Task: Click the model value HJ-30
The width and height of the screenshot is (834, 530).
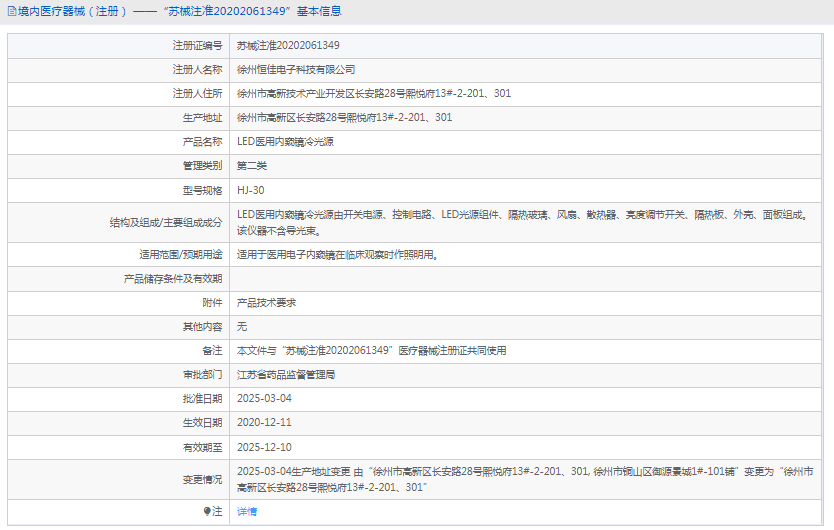Action: pos(251,191)
